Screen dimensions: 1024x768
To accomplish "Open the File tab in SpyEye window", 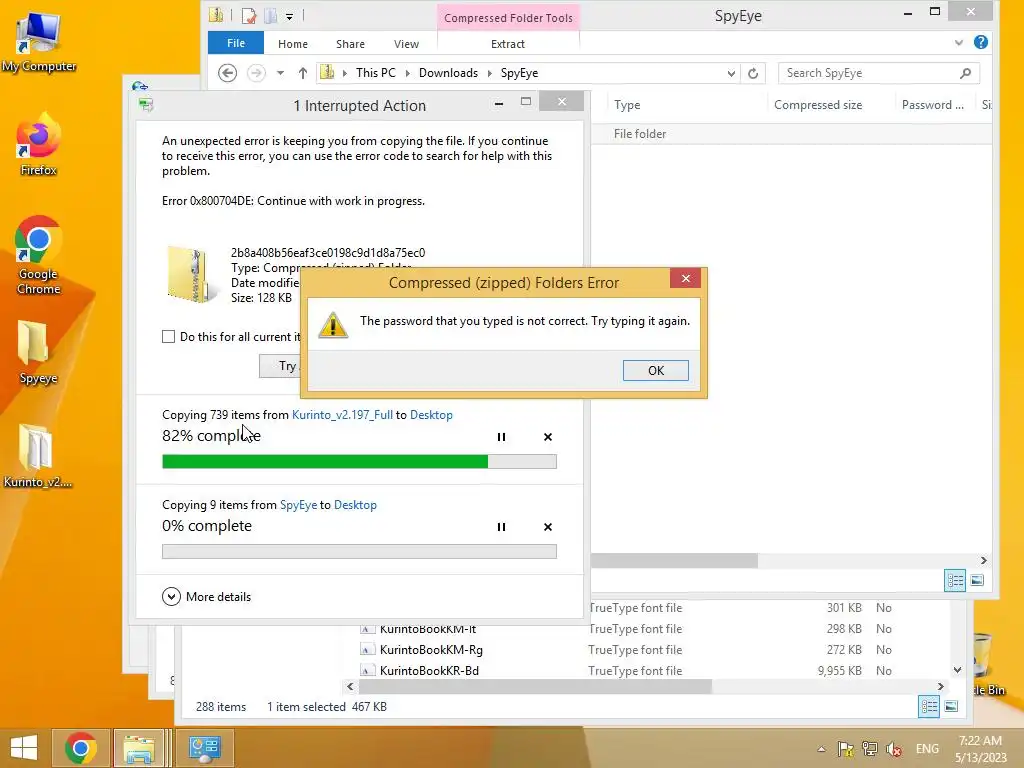I will click(x=236, y=43).
